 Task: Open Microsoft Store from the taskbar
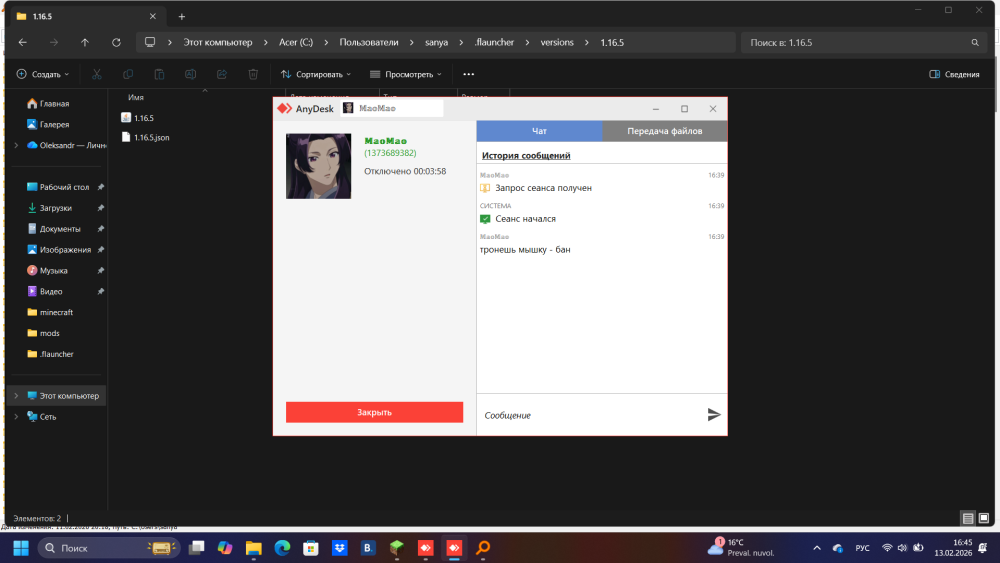311,548
